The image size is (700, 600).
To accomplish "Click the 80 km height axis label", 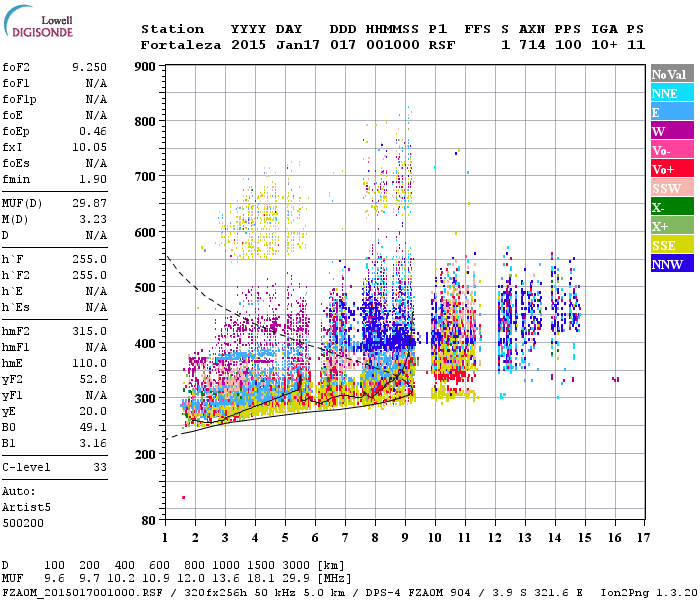I will (149, 521).
